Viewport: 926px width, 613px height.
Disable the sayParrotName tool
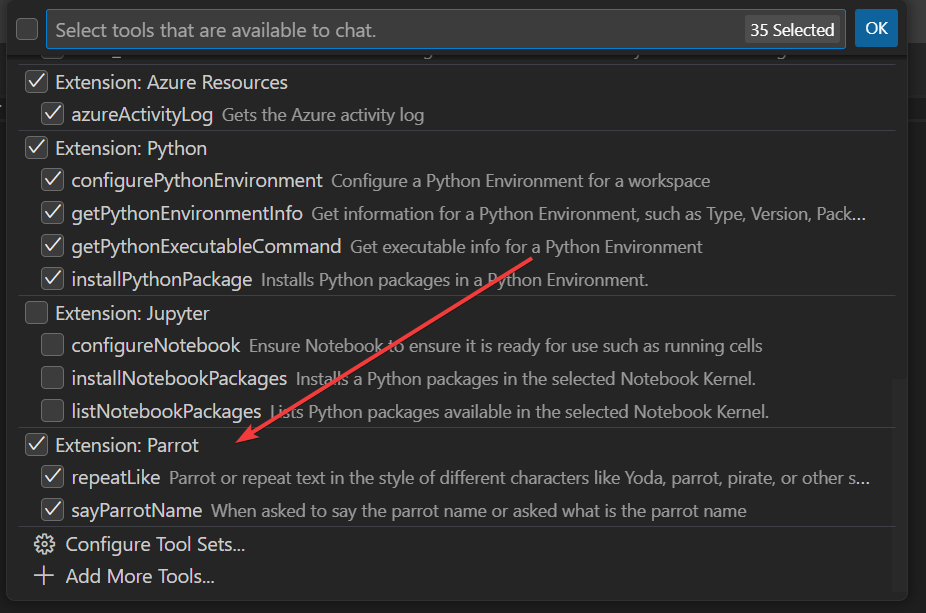click(52, 508)
